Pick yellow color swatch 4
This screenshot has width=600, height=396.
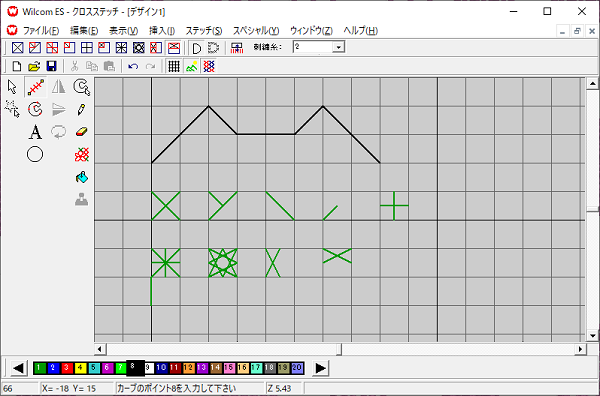(x=80, y=368)
